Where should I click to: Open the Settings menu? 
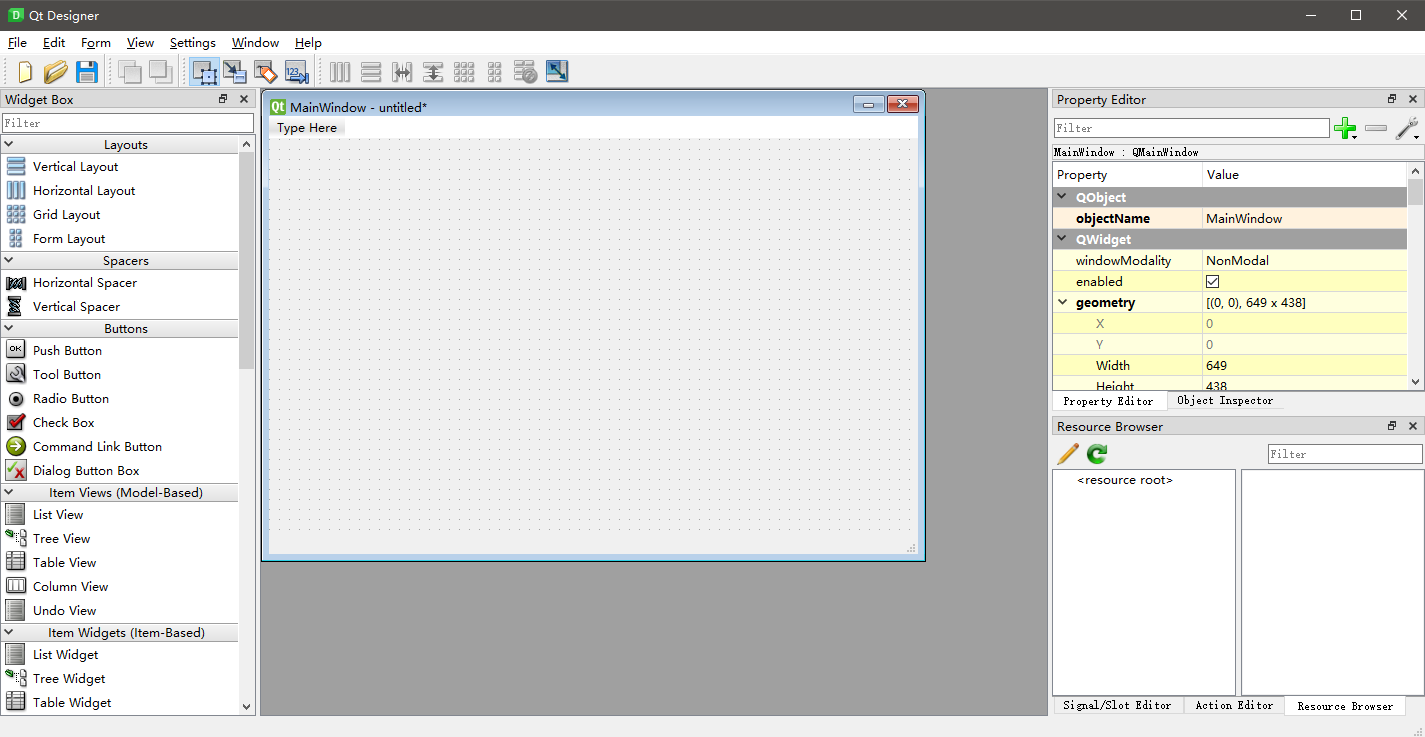(193, 43)
